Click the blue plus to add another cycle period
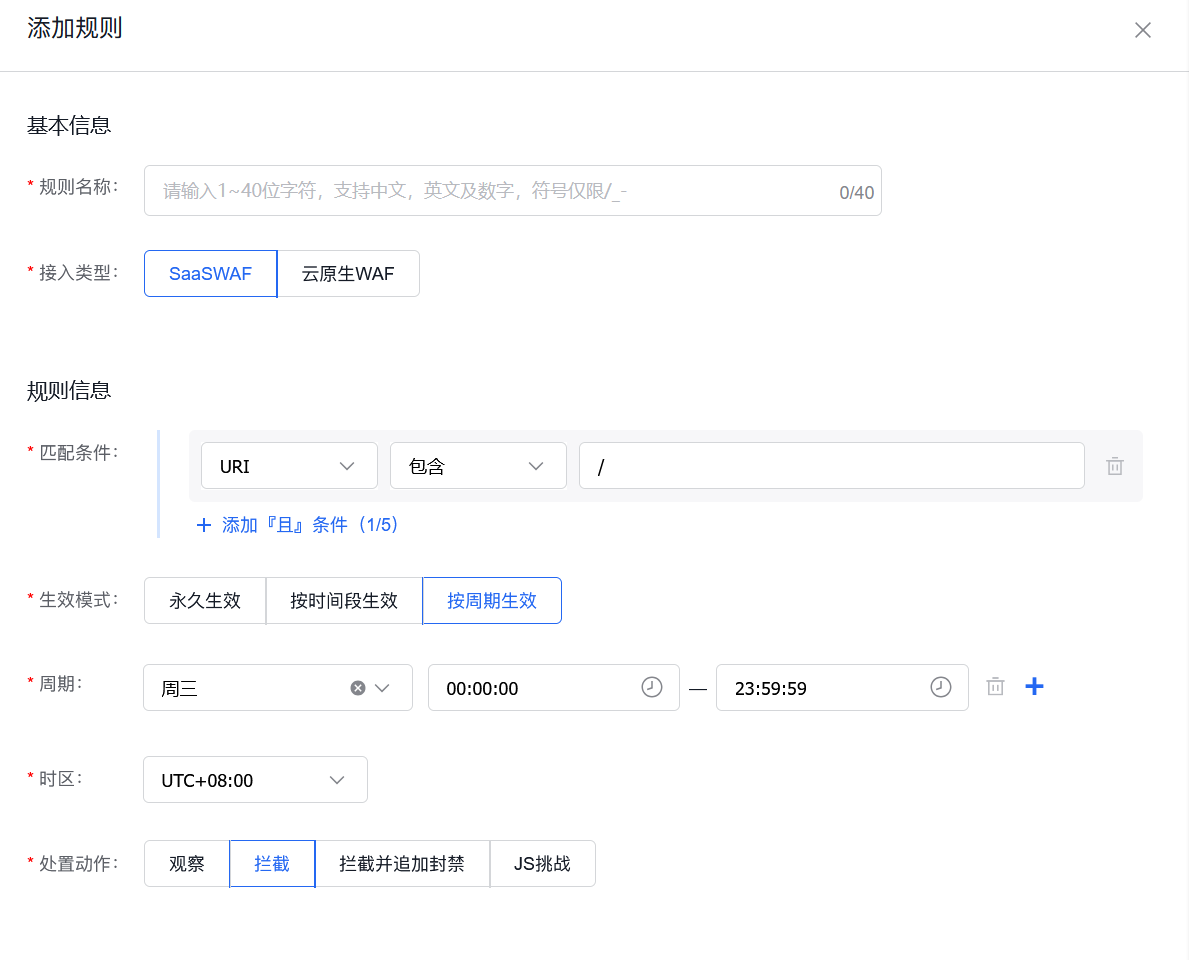This screenshot has width=1189, height=960. point(1034,686)
